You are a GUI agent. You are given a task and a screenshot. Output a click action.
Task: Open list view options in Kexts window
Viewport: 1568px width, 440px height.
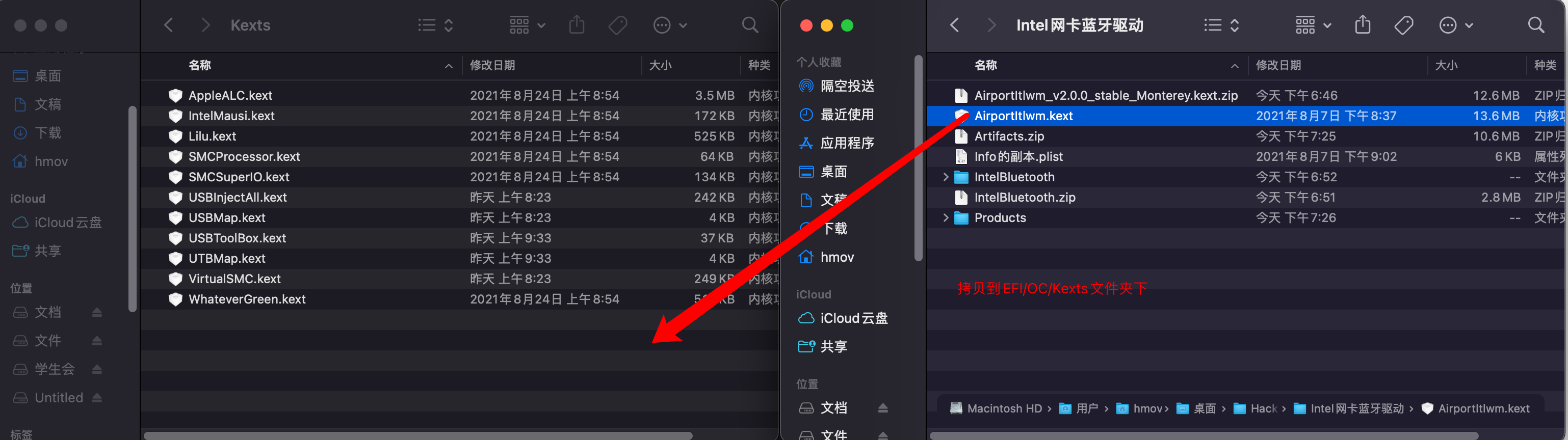(x=436, y=25)
